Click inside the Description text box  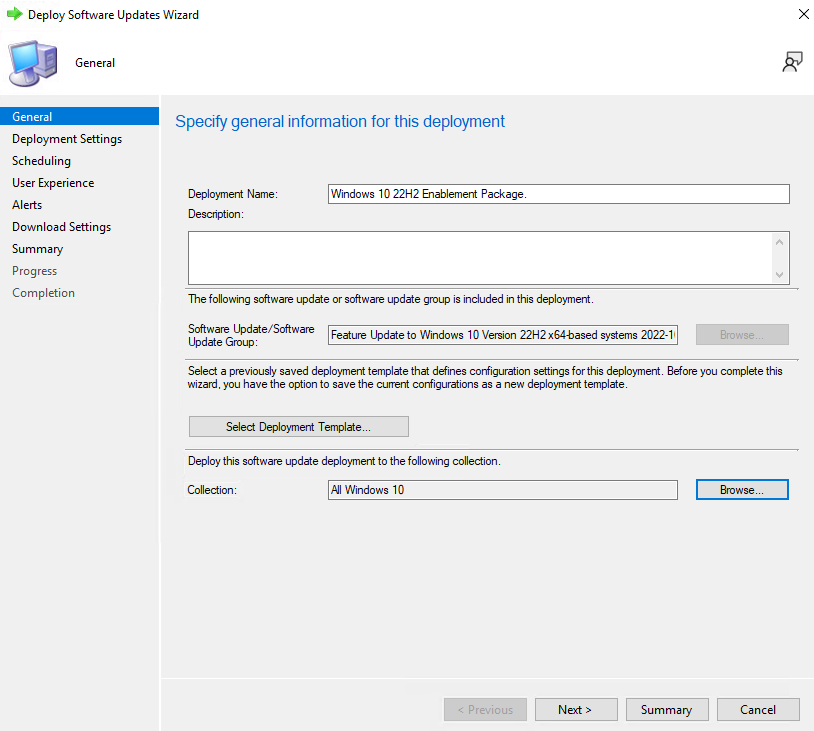pyautogui.click(x=480, y=258)
